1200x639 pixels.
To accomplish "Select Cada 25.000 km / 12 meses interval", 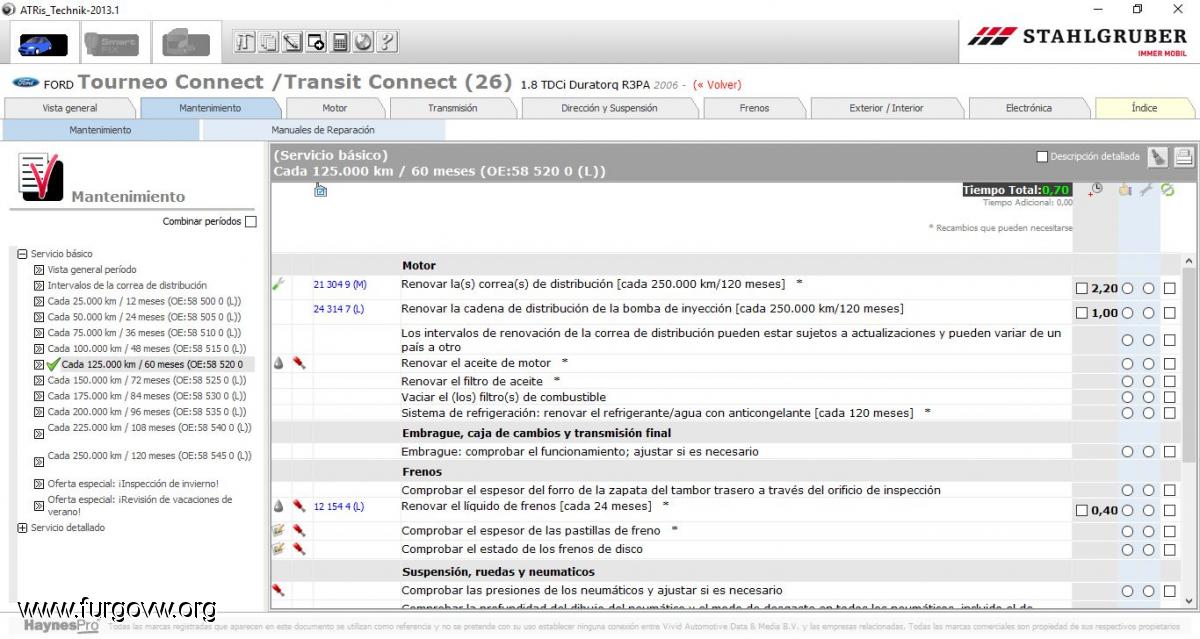I will pyautogui.click(x=144, y=301).
